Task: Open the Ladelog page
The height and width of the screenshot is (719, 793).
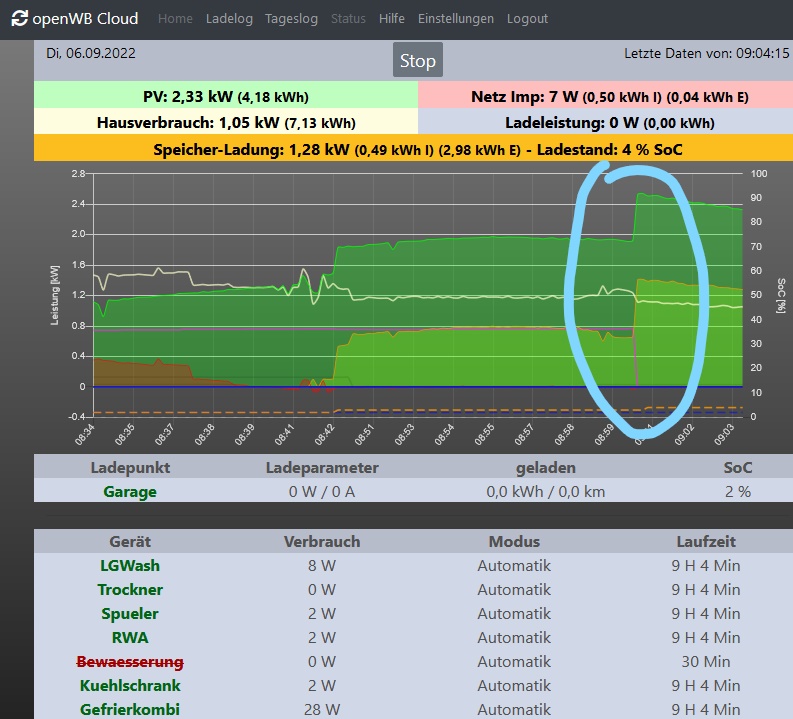Action: point(229,18)
